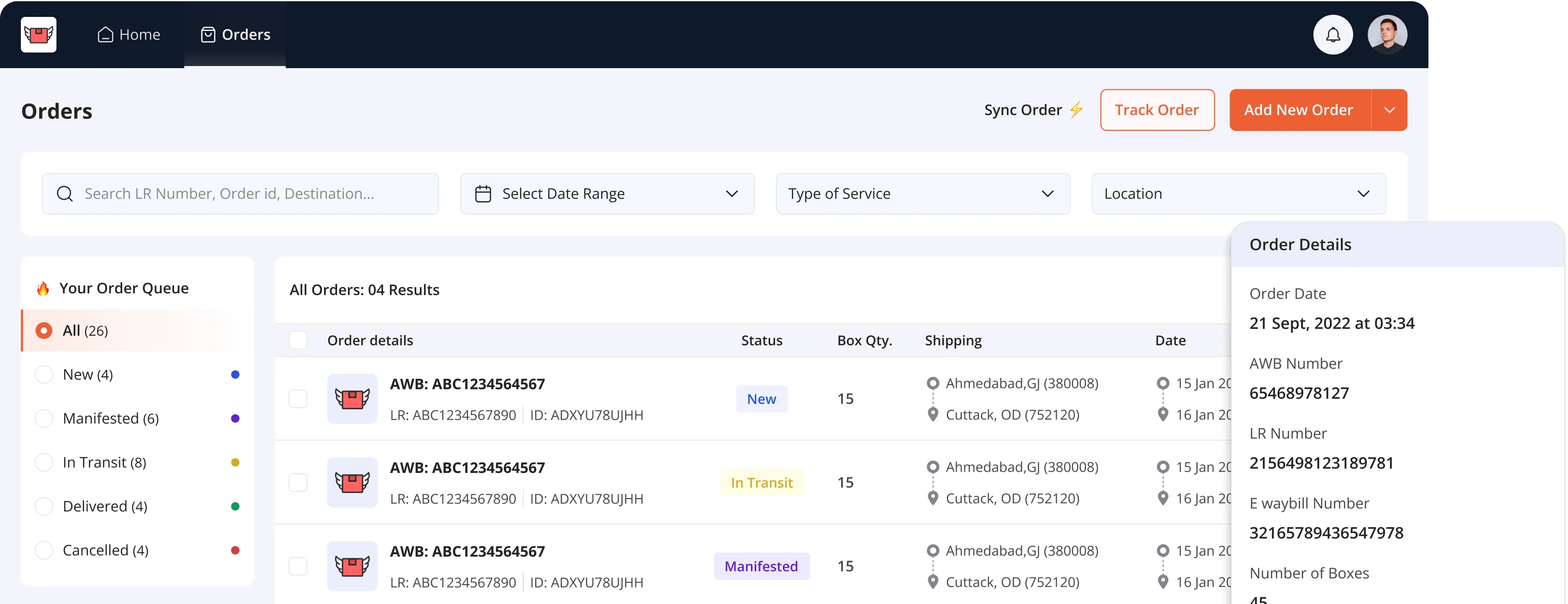Toggle the select-all orders header checkbox
This screenshot has height=604, width=1568.
tap(297, 340)
